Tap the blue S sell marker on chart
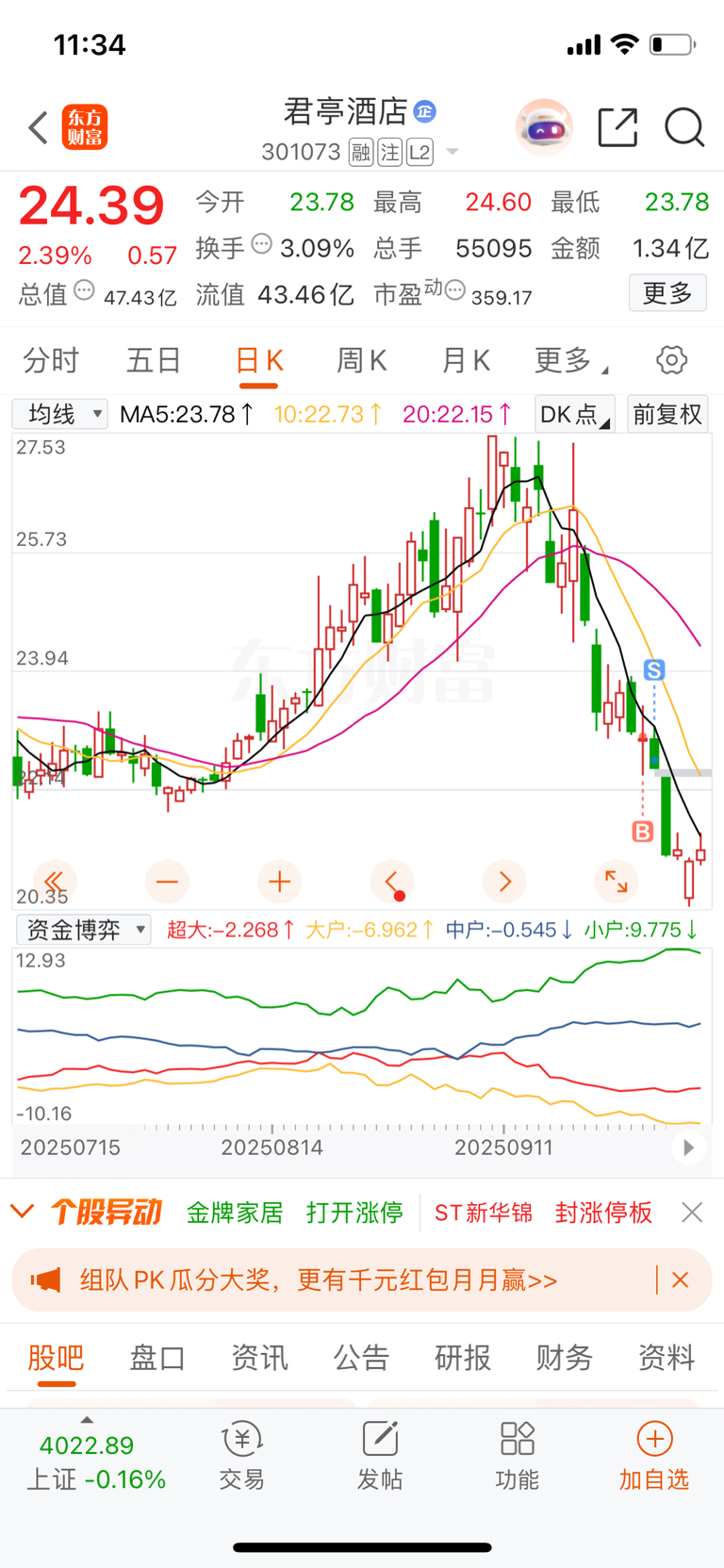The width and height of the screenshot is (724, 1568). point(654,670)
